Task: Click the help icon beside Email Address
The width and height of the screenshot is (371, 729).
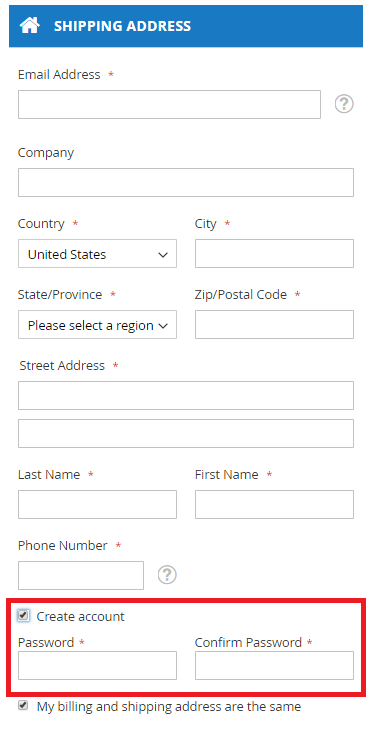Action: (344, 104)
